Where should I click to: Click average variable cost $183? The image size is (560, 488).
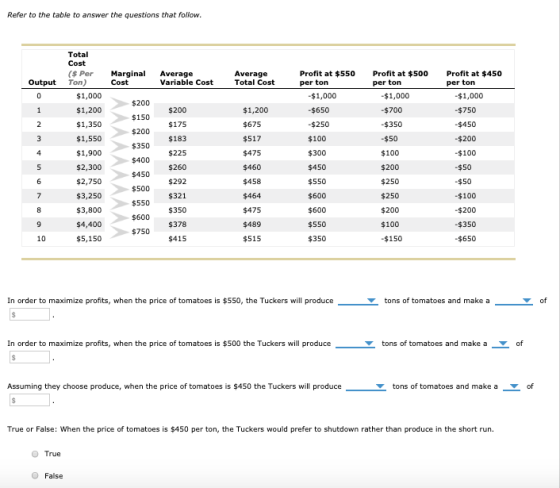[x=178, y=139]
